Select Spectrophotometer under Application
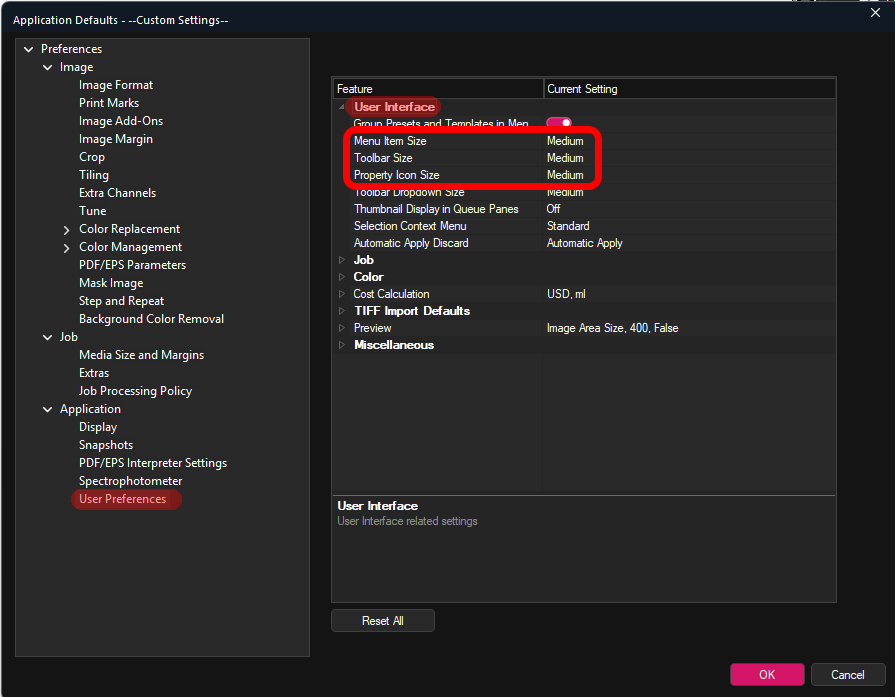895x697 pixels. pos(130,481)
